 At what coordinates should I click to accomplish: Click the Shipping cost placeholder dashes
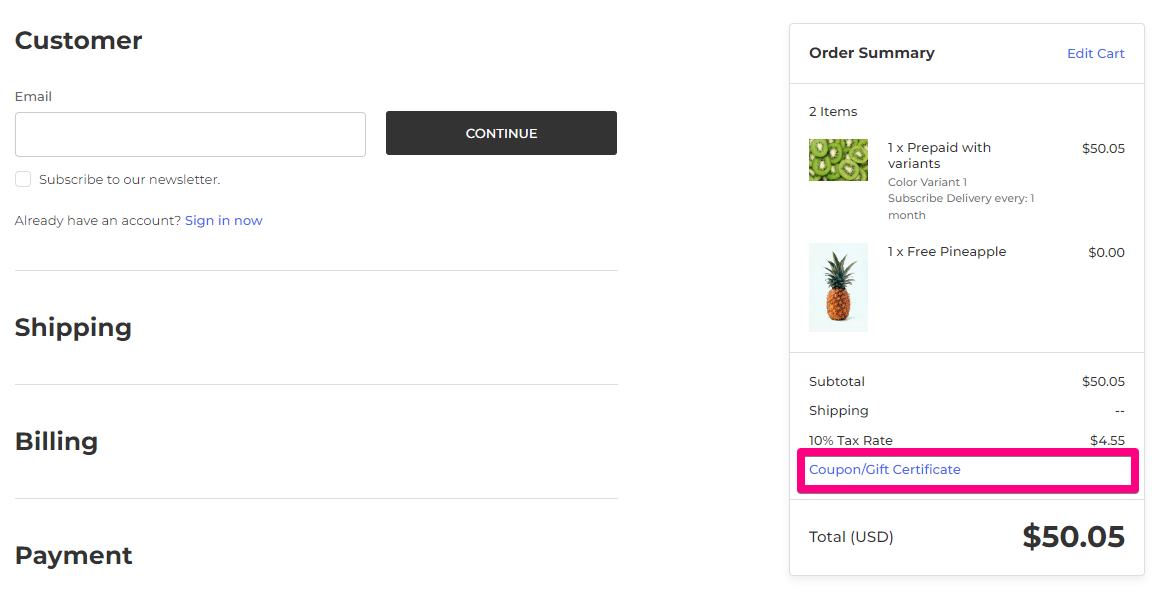[x=1119, y=410]
